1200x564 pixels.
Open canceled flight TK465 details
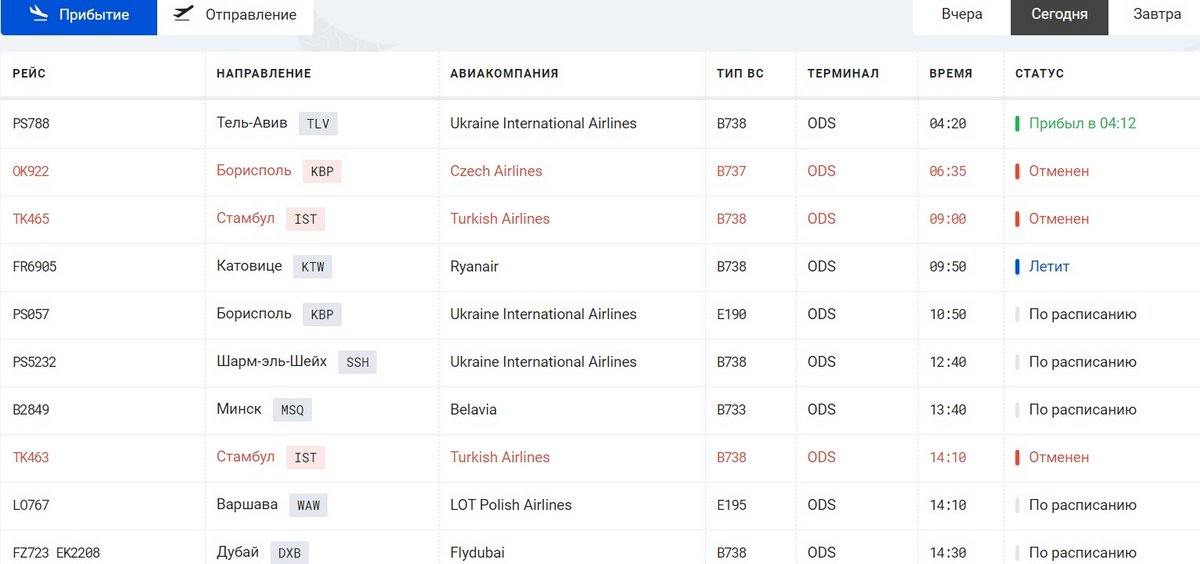click(x=600, y=219)
